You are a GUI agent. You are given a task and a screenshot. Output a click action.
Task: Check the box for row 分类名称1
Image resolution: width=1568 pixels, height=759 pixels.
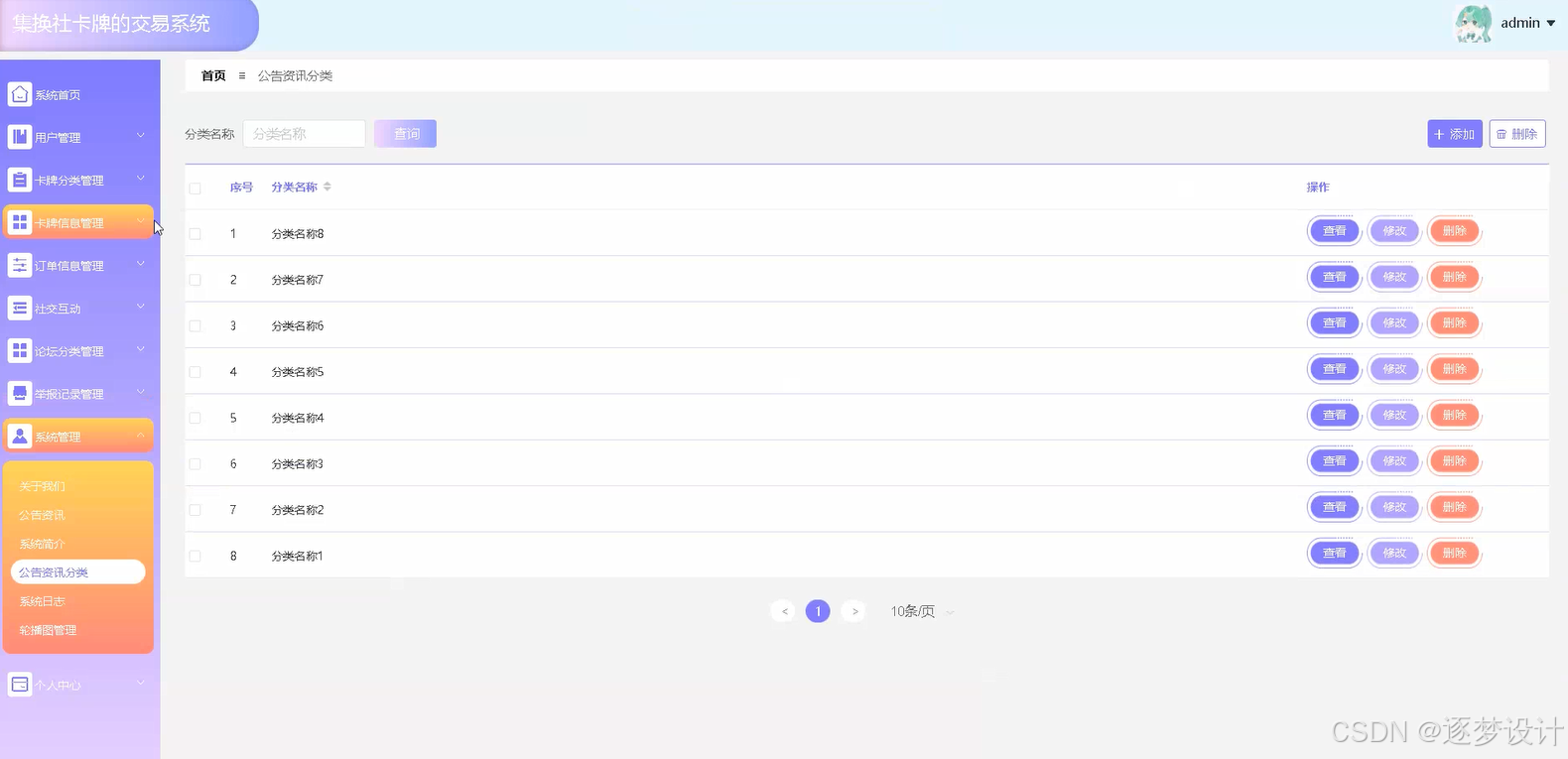(195, 556)
